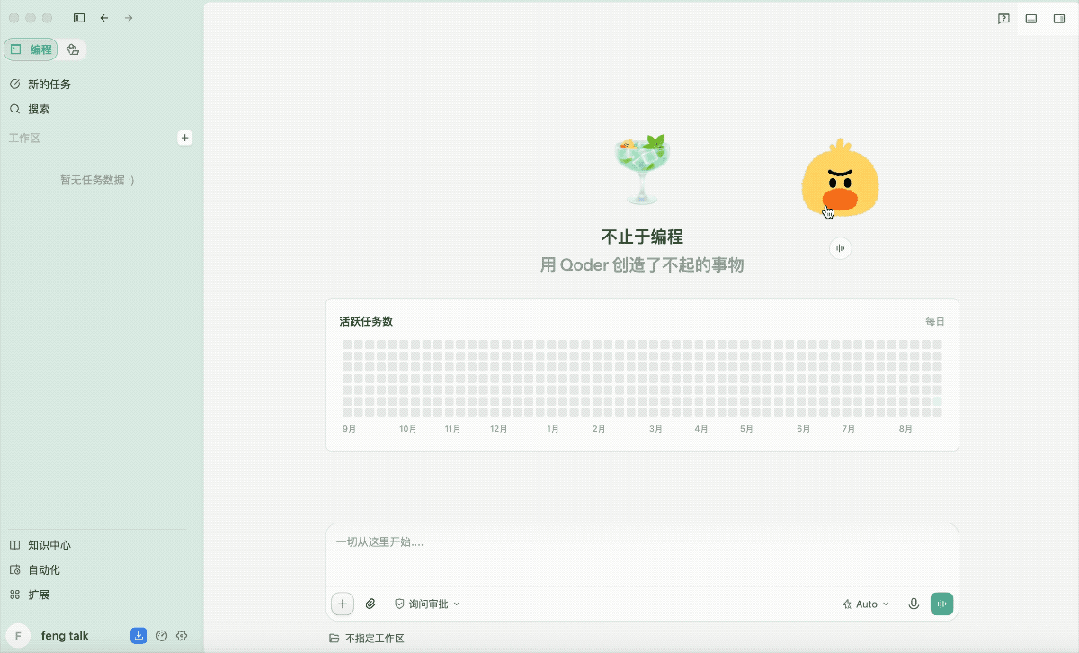This screenshot has width=1079, height=653.
Task: Click the 活跃任务数 chart title
Action: pyautogui.click(x=366, y=321)
